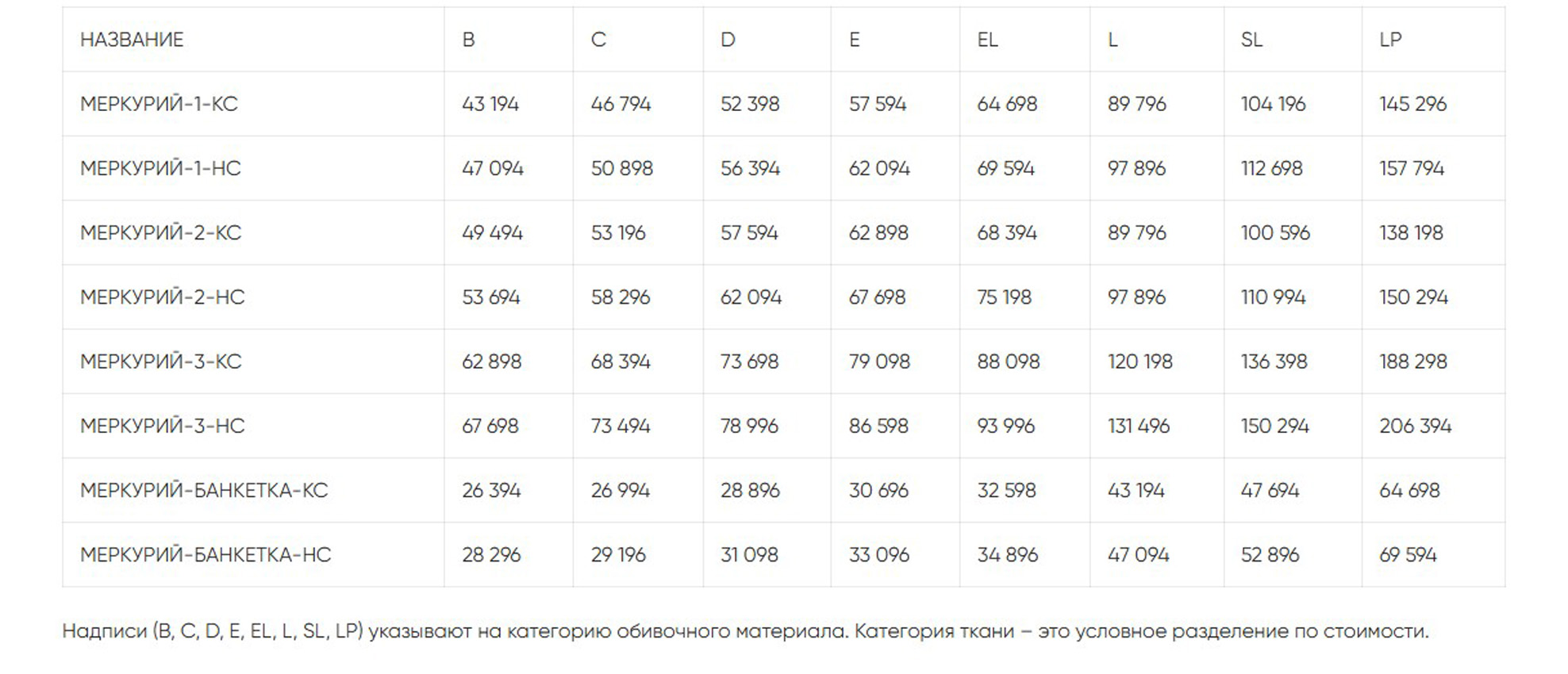This screenshot has width=1568, height=674.
Task: Select the 206 394 price cell
Action: point(1415,426)
